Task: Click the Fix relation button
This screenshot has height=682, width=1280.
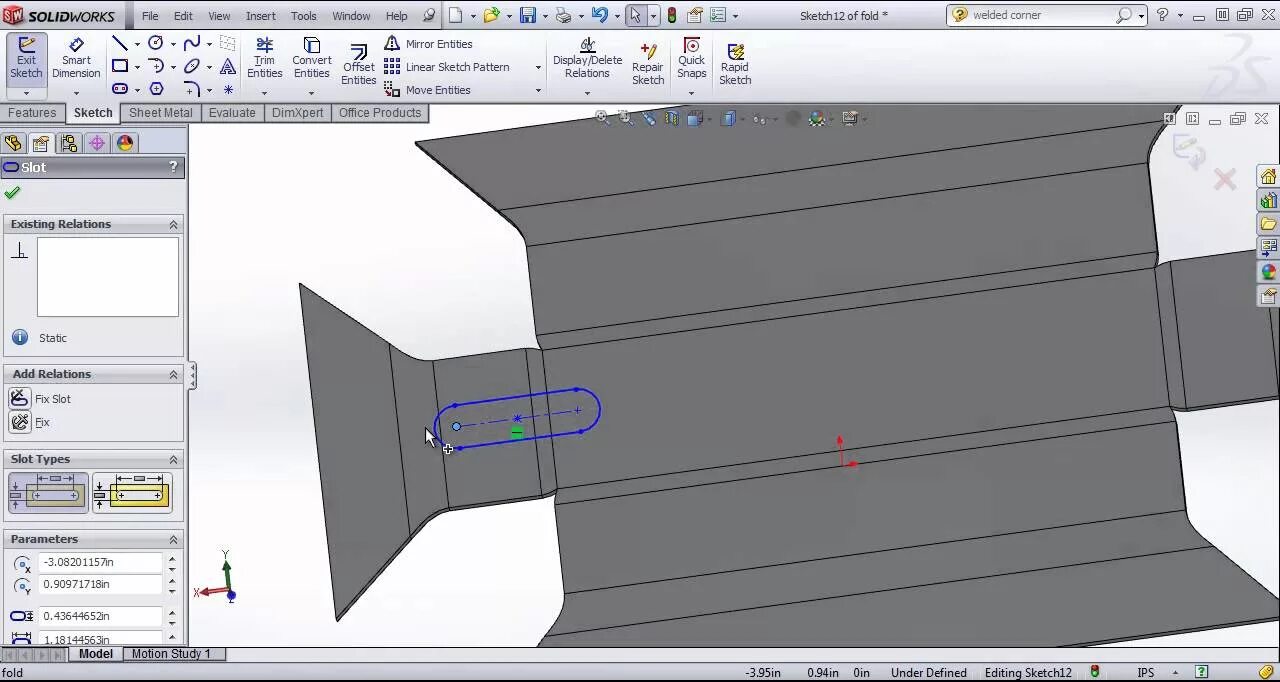Action: point(30,422)
